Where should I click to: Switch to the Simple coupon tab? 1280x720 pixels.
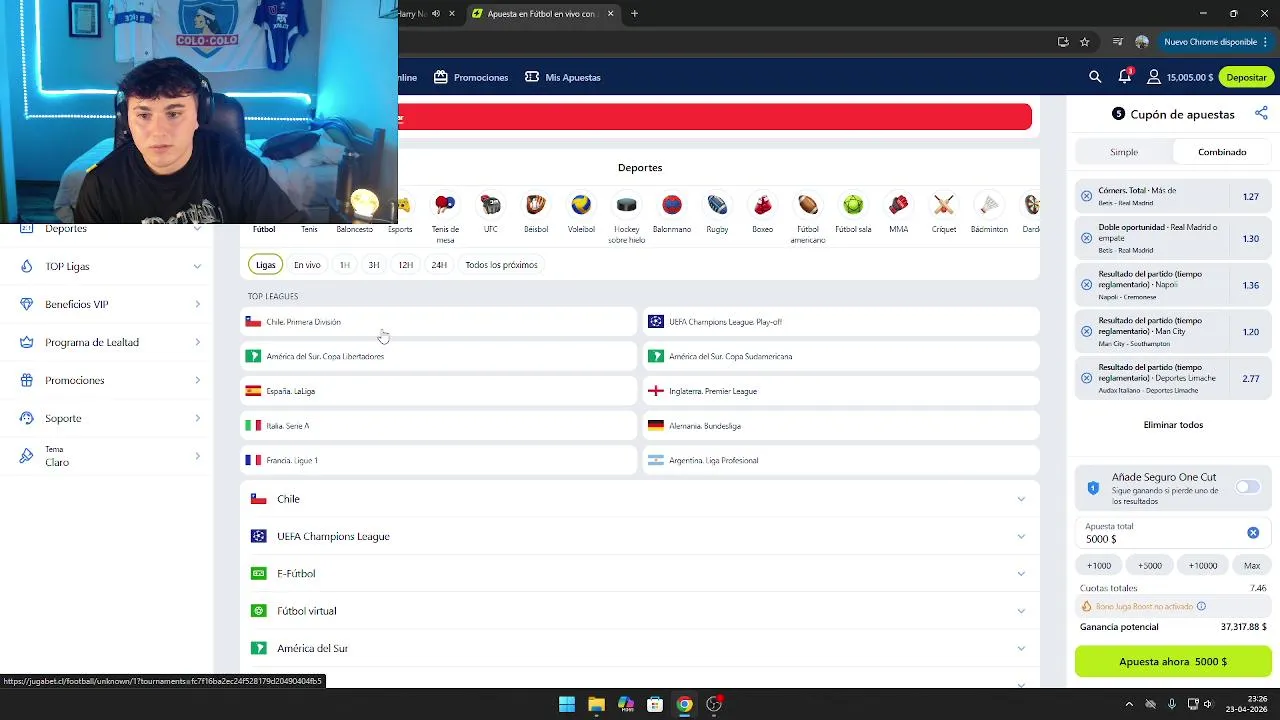point(1124,152)
